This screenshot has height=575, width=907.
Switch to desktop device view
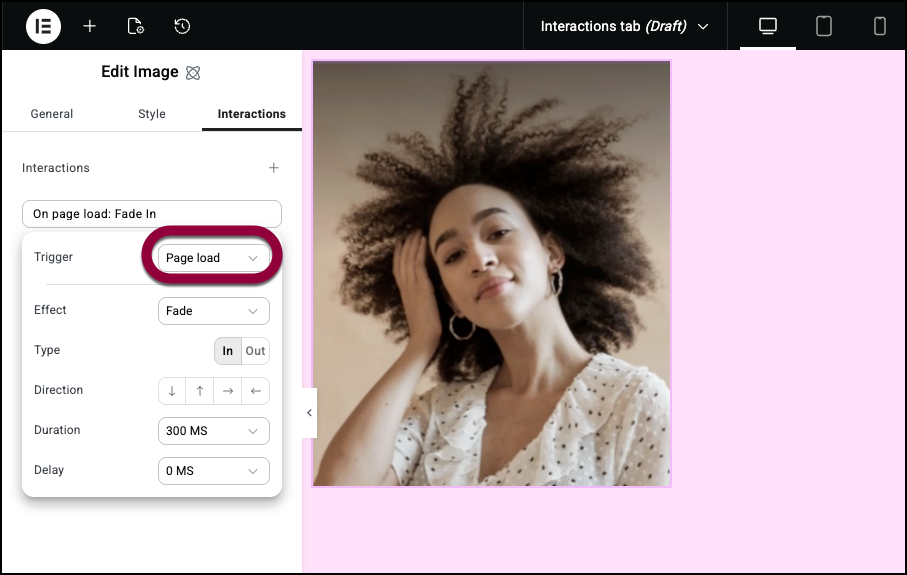click(x=768, y=26)
